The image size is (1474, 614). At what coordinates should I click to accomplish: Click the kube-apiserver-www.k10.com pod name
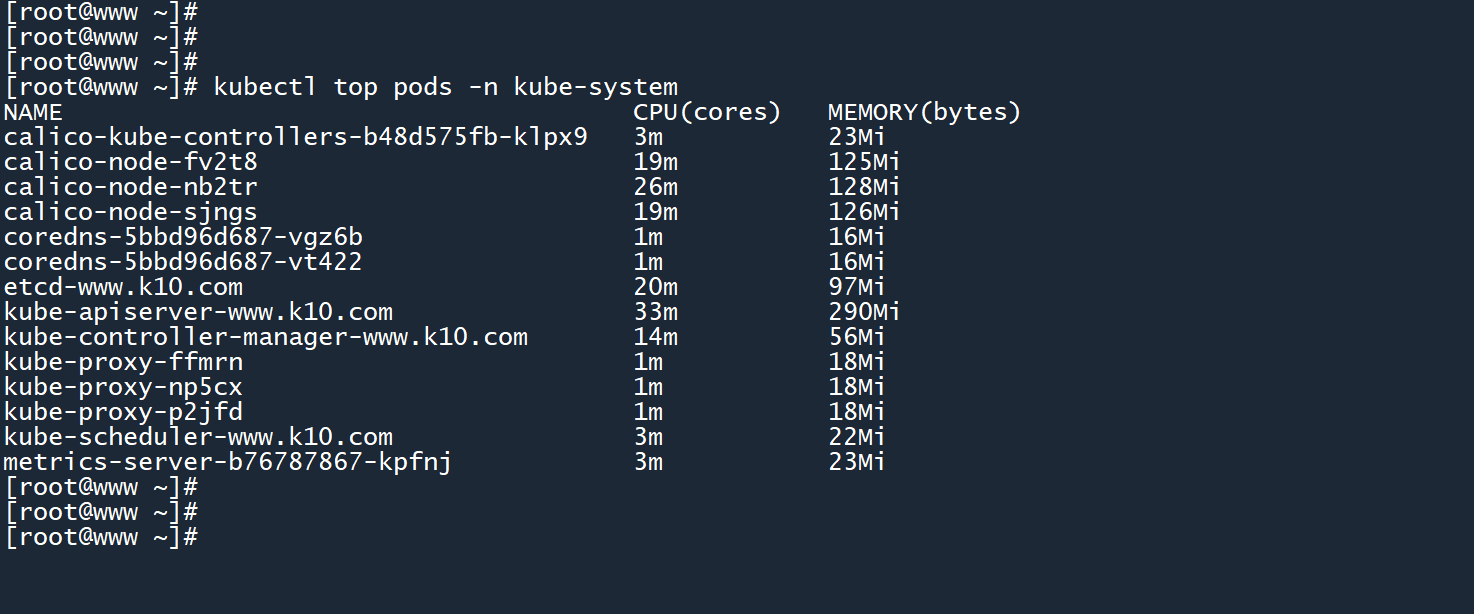[x=198, y=312]
